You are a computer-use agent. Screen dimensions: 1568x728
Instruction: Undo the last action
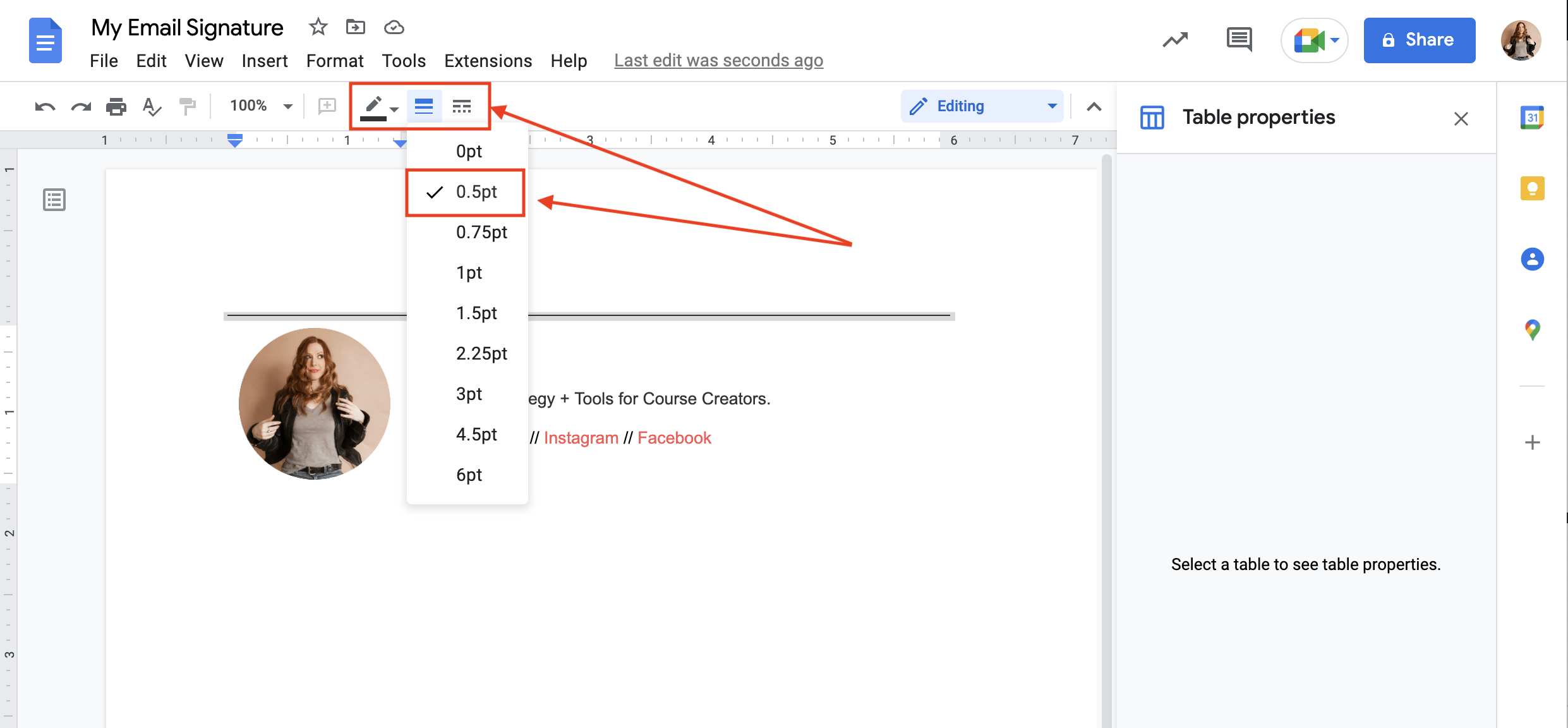pos(45,106)
